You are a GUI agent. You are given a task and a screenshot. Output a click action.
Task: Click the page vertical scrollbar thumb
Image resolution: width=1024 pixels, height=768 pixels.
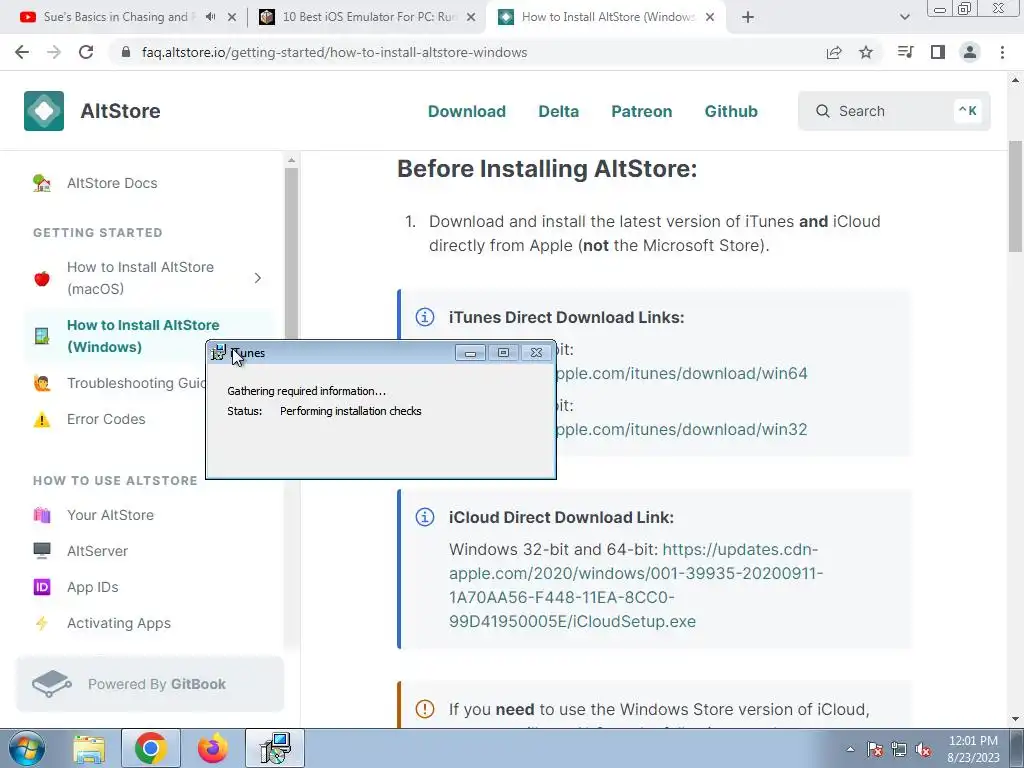(1015, 196)
